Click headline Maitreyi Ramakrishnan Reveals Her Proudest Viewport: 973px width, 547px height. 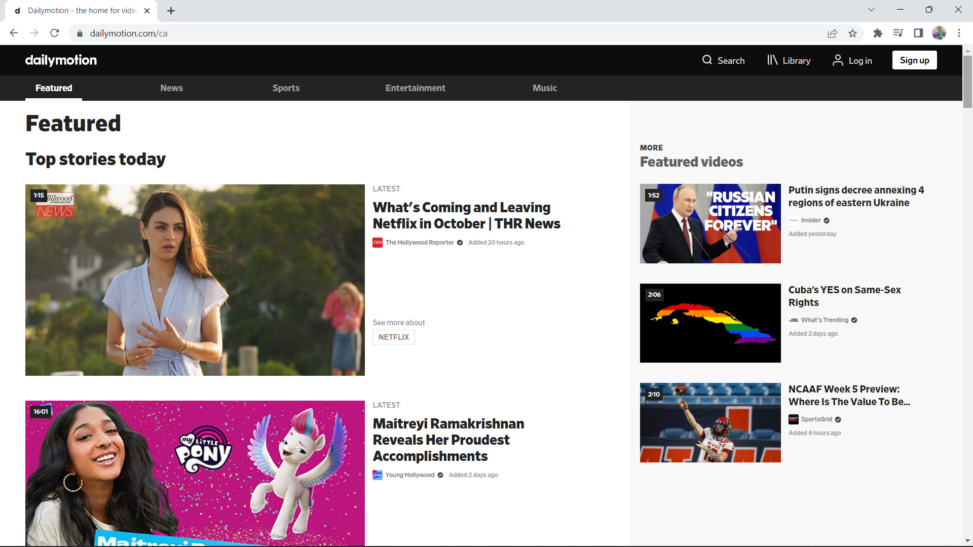pos(448,440)
